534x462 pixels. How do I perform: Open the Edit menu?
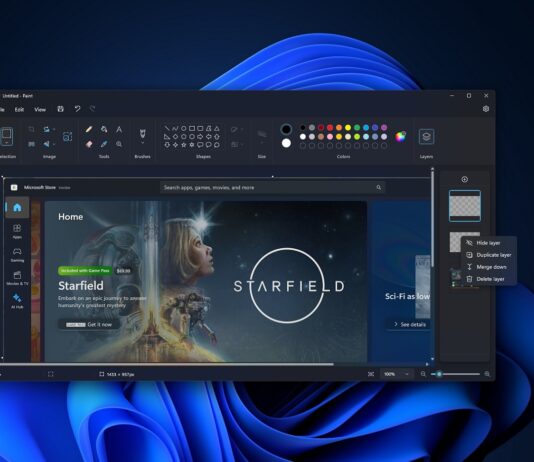(19, 109)
